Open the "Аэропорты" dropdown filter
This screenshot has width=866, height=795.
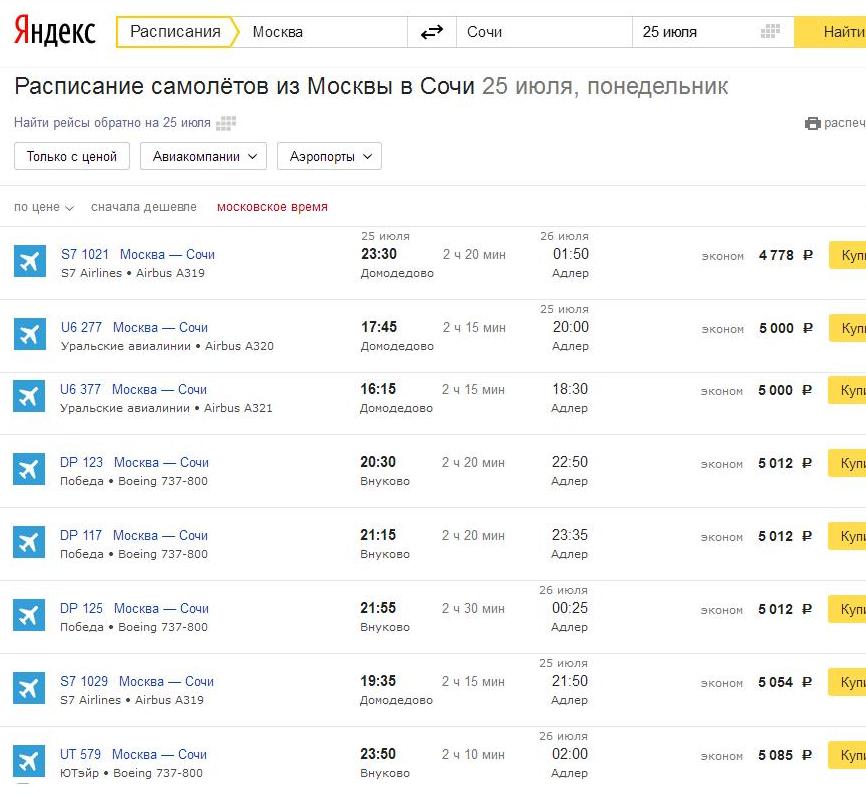(329, 157)
